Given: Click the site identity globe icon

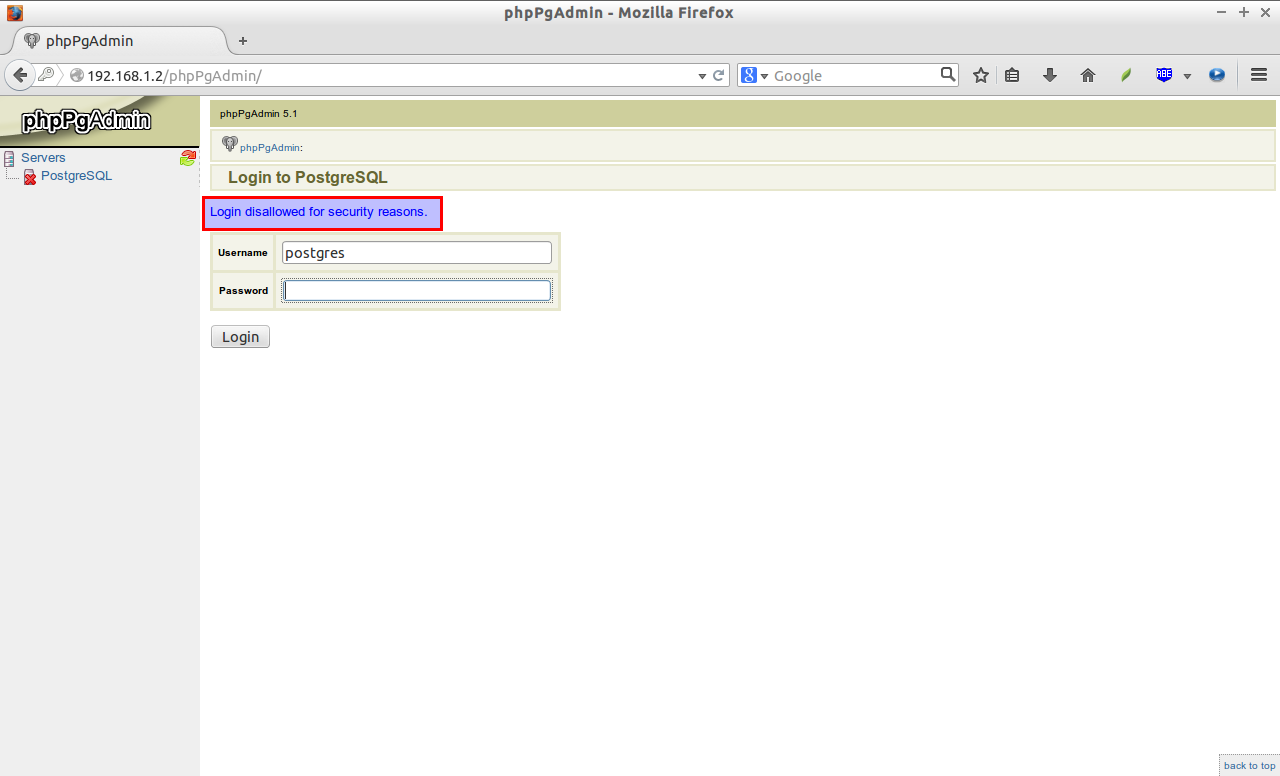Looking at the screenshot, I should [76, 76].
